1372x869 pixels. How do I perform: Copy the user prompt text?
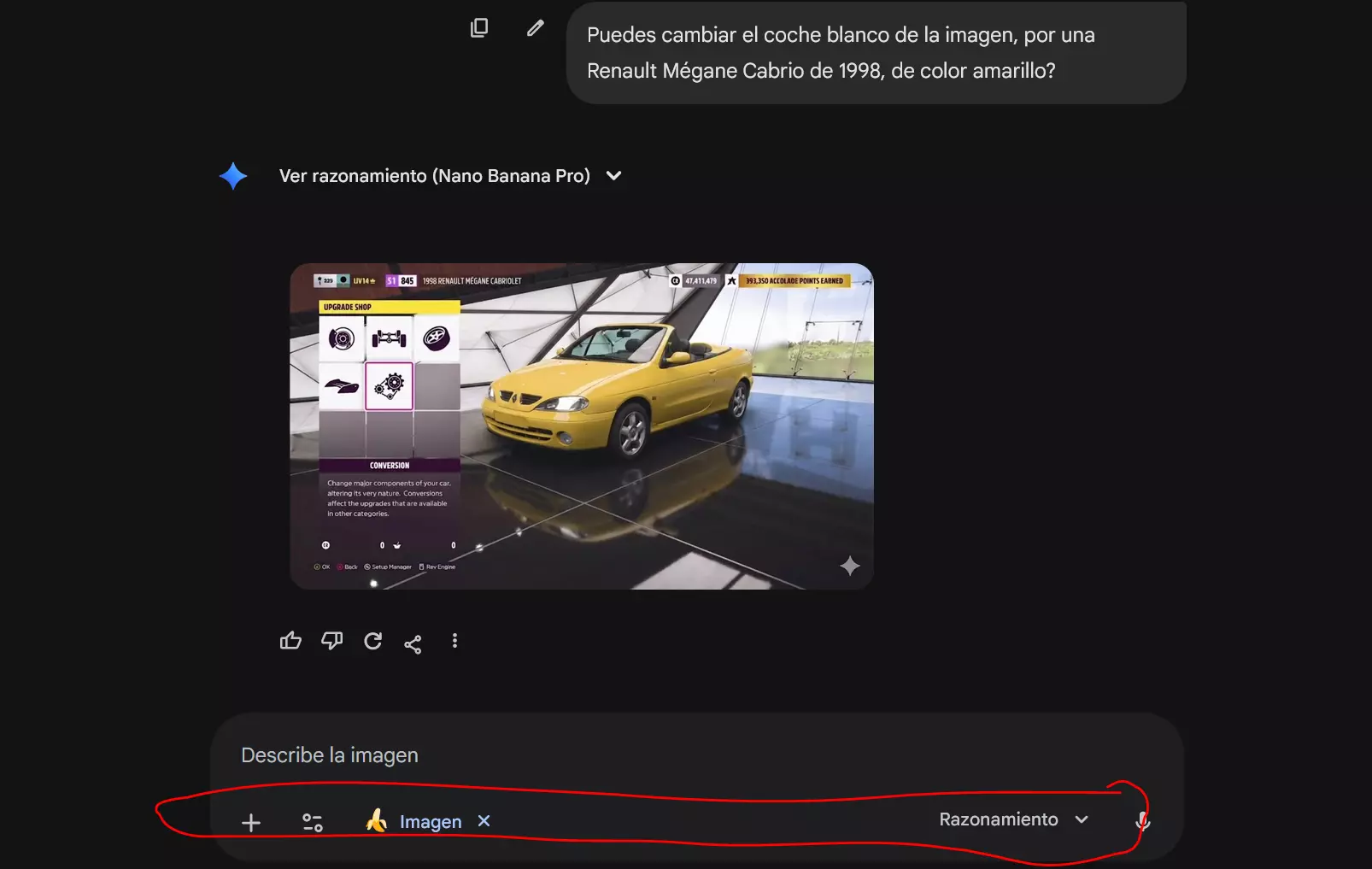(479, 28)
